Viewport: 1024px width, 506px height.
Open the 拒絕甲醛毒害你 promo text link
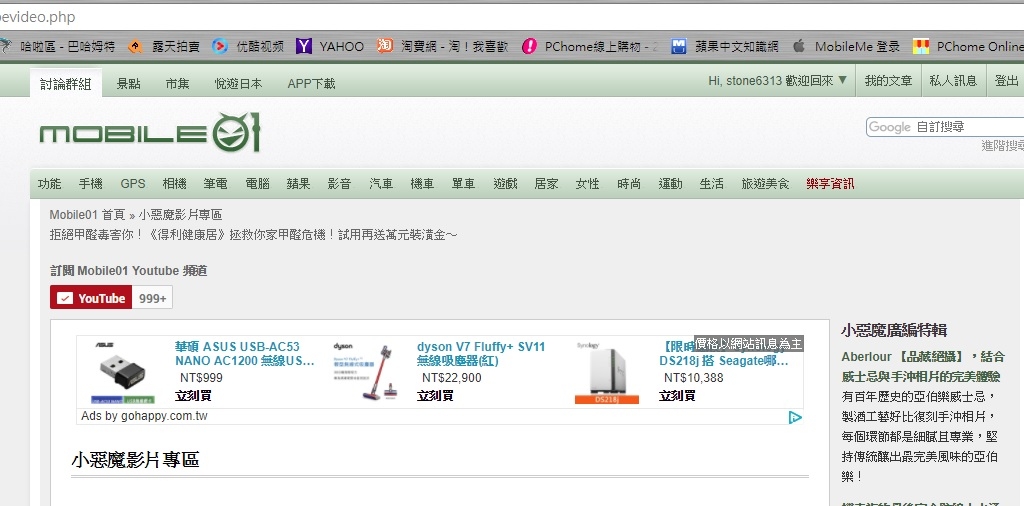coord(253,234)
